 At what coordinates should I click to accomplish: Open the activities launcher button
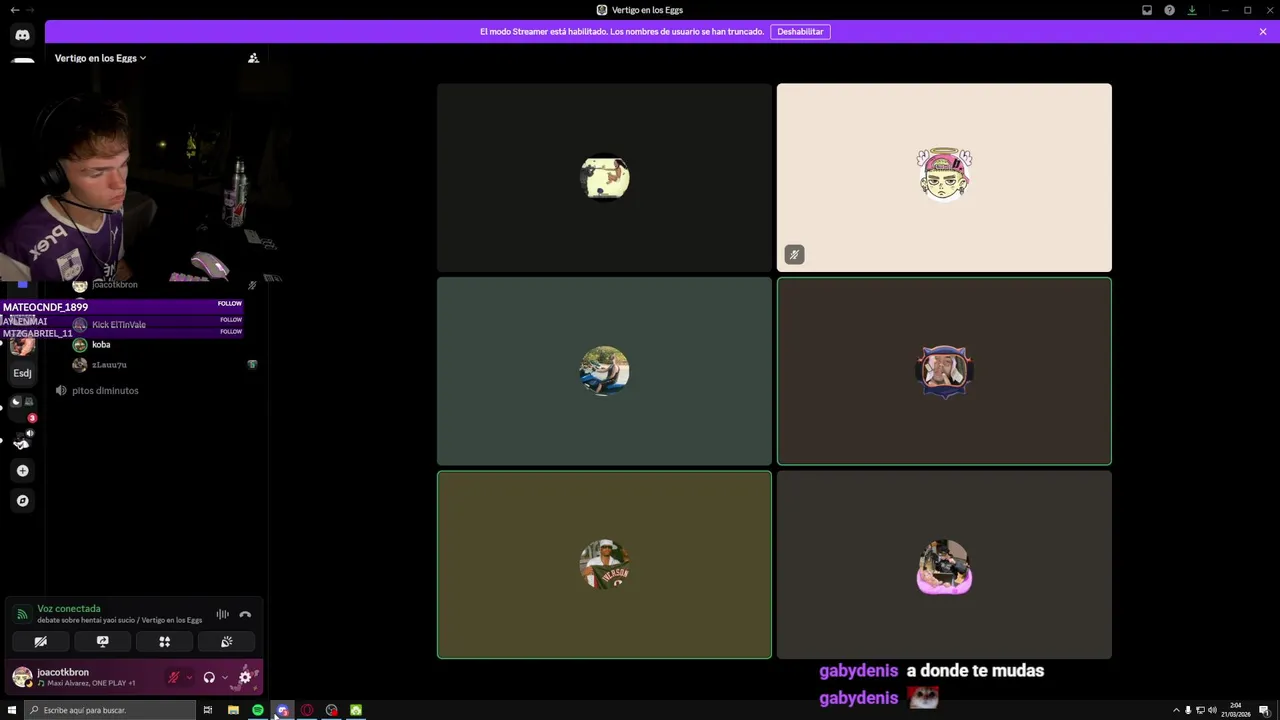[x=165, y=642]
